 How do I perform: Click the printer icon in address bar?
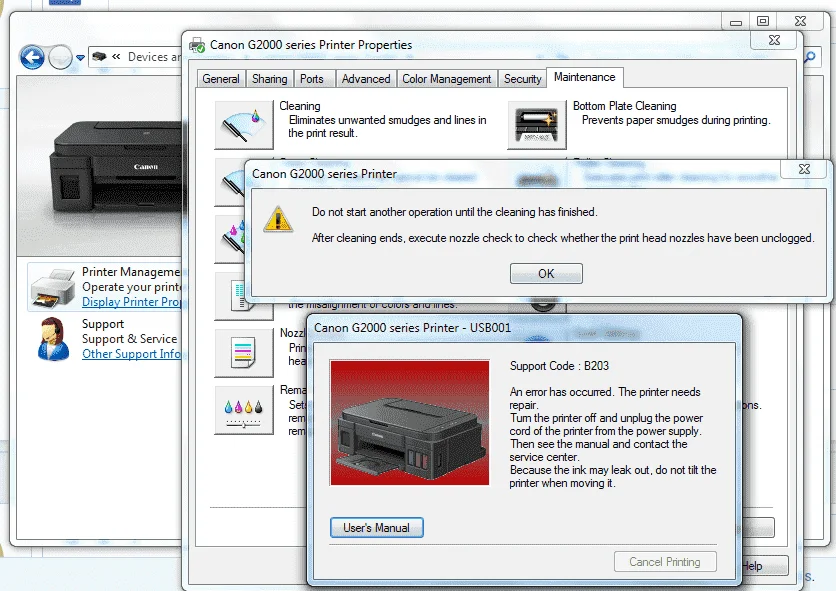coord(99,57)
